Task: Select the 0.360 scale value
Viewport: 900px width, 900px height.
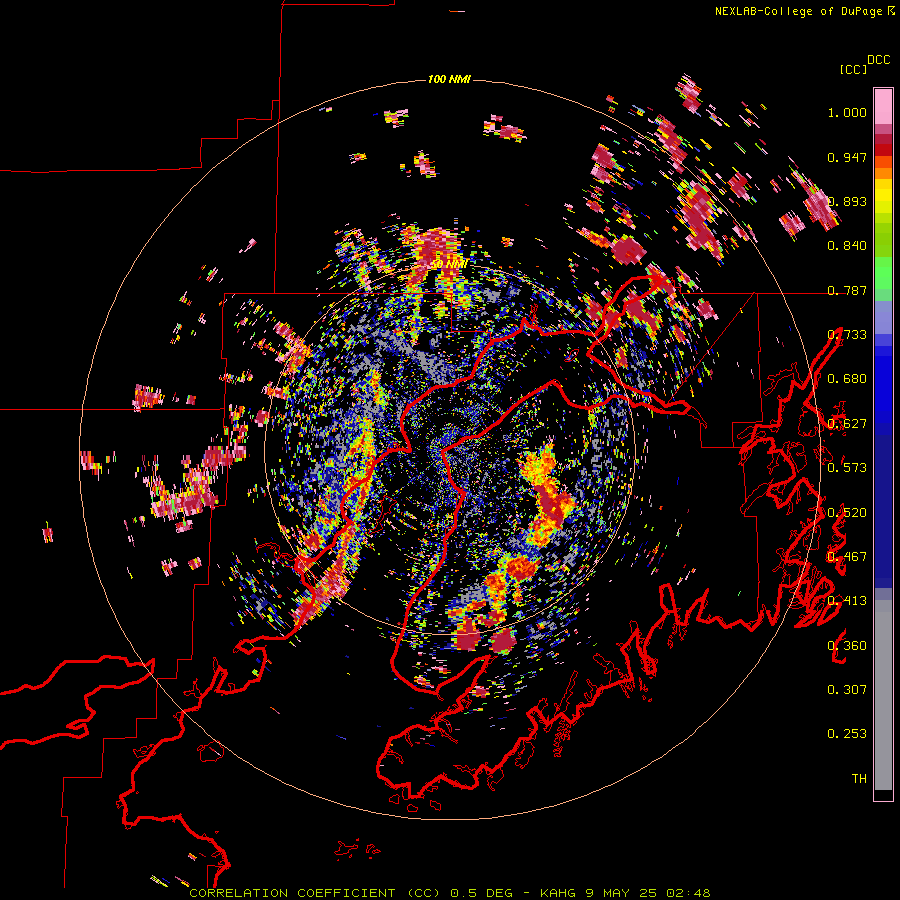Action: [x=847, y=646]
